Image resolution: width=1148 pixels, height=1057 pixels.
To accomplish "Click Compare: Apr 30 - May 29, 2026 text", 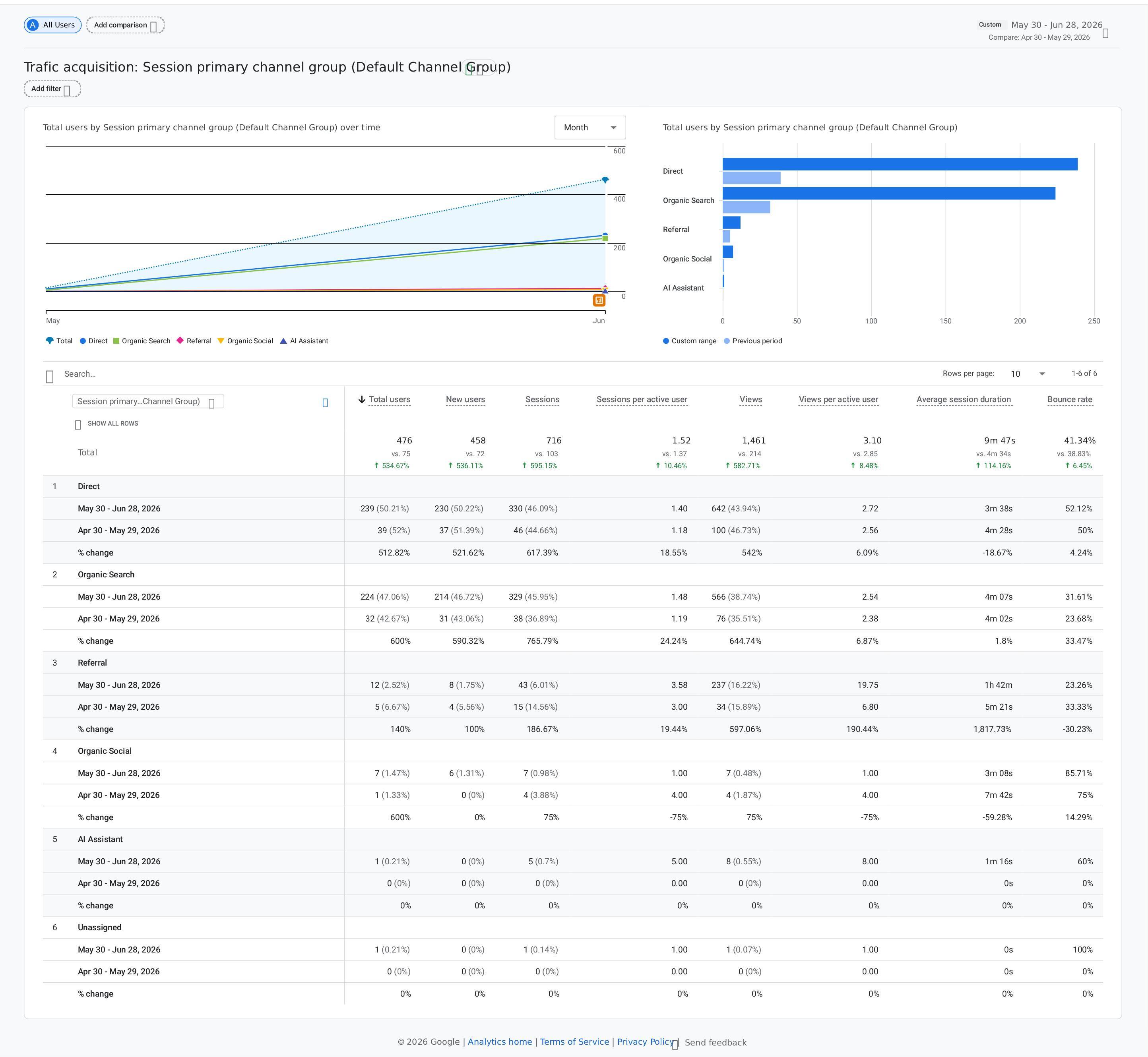I will coord(1039,38).
